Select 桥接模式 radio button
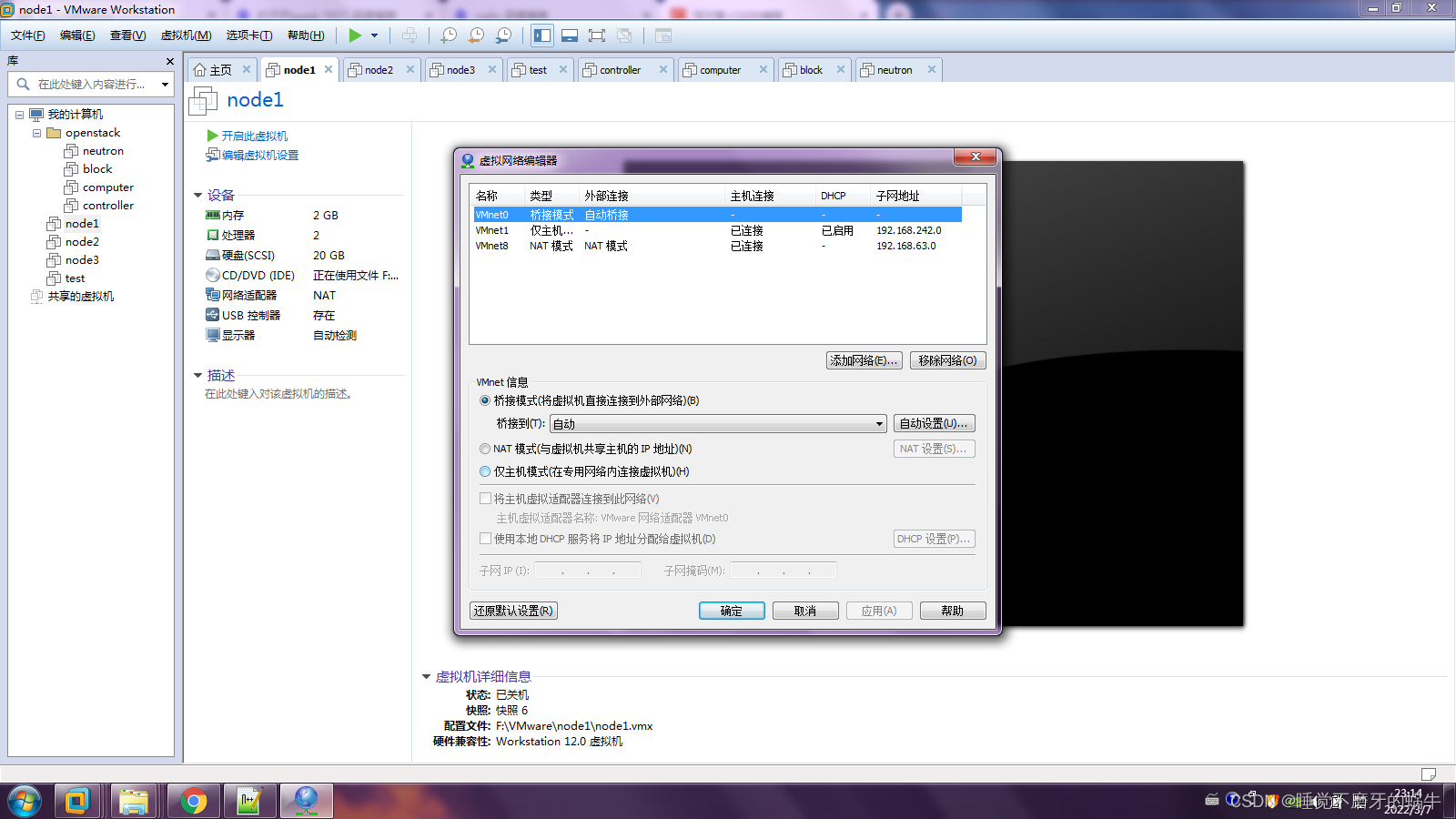 click(485, 400)
